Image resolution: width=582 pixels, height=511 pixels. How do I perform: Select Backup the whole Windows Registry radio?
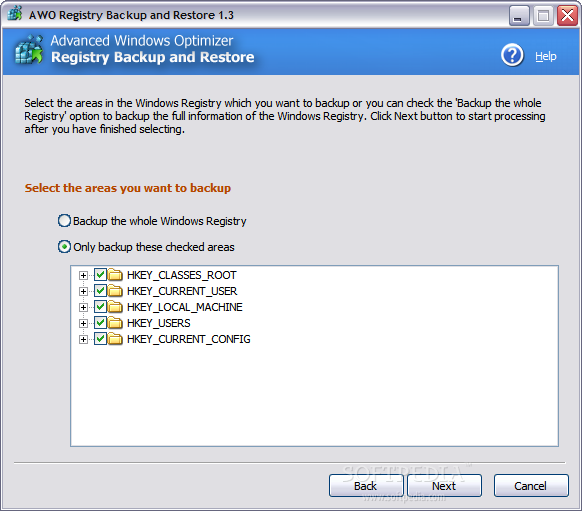click(x=64, y=220)
